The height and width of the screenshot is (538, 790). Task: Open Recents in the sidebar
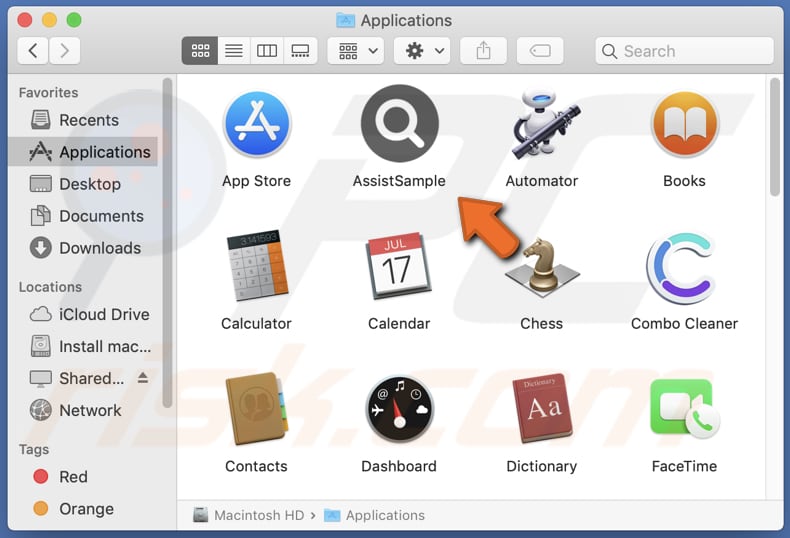(84, 120)
